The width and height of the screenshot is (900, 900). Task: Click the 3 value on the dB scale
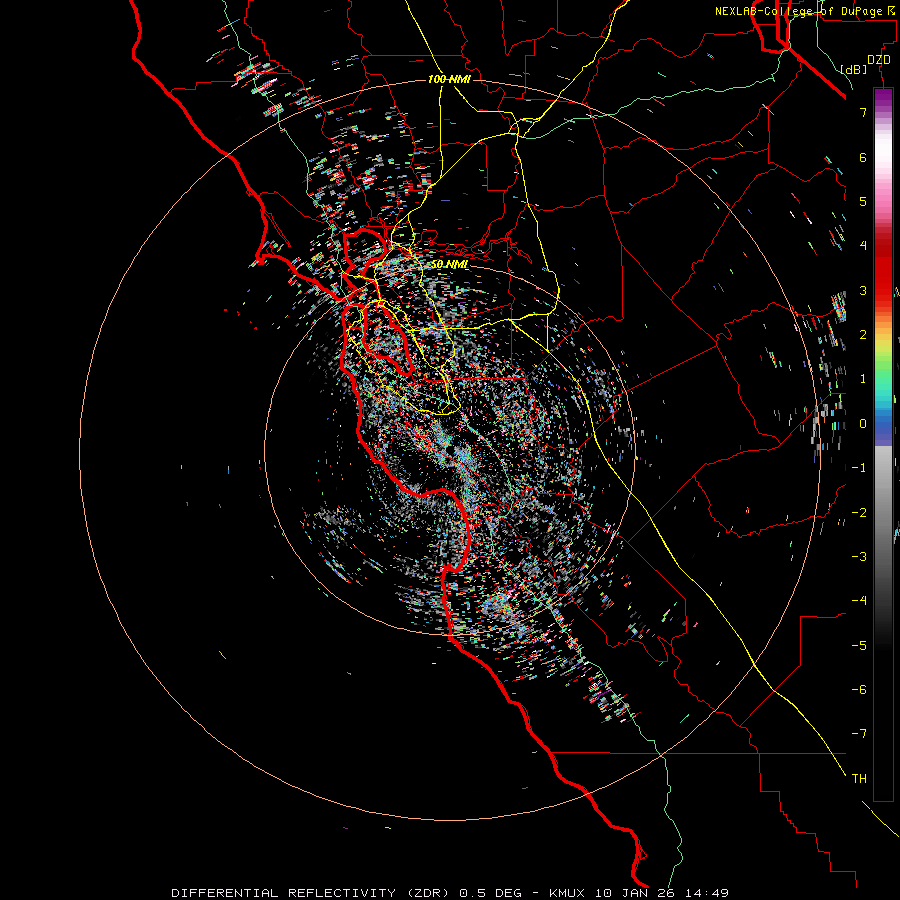pos(863,290)
